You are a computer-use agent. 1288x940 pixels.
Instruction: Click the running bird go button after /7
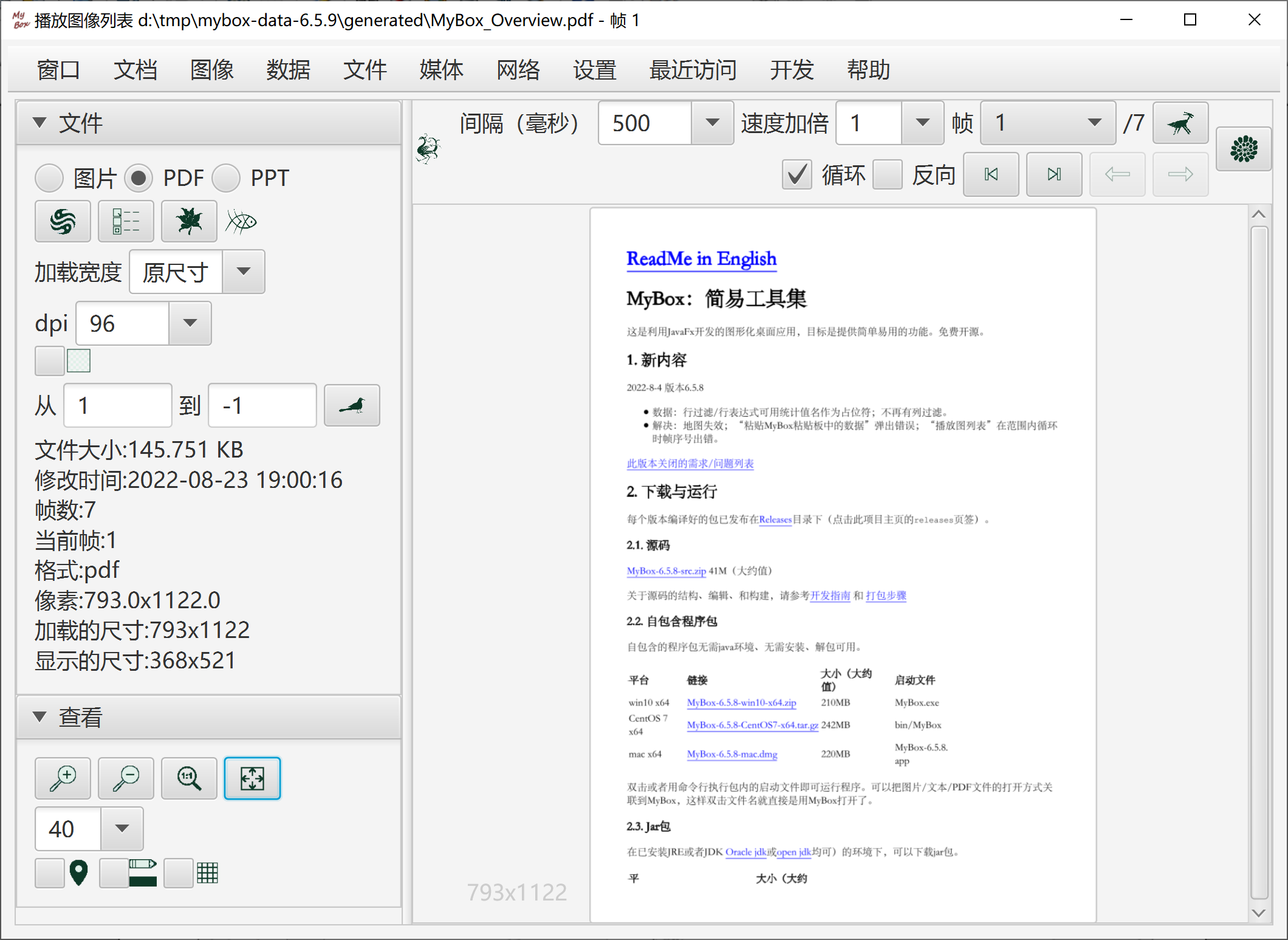(x=1180, y=123)
